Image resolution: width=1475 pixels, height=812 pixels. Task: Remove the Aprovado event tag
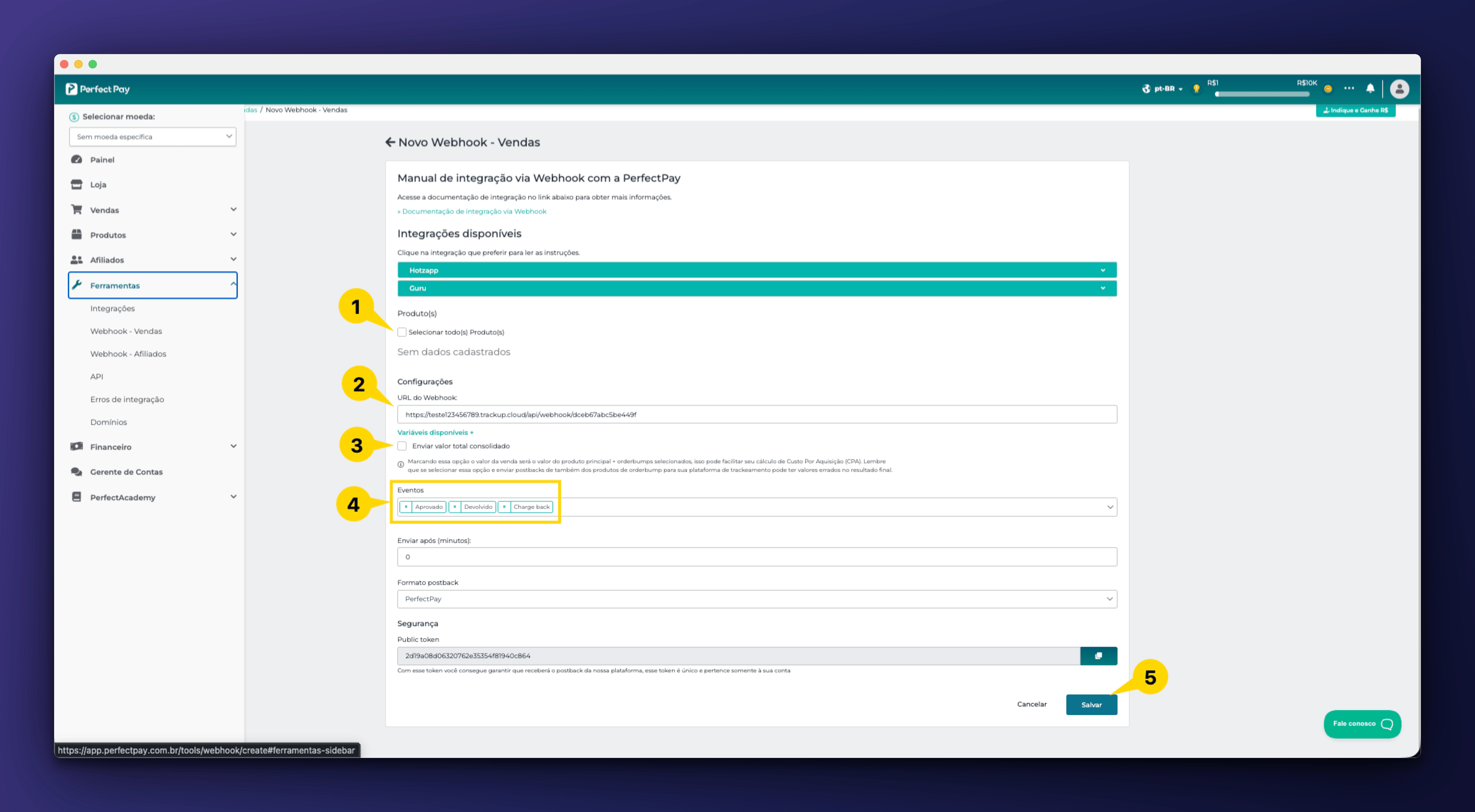click(x=406, y=507)
